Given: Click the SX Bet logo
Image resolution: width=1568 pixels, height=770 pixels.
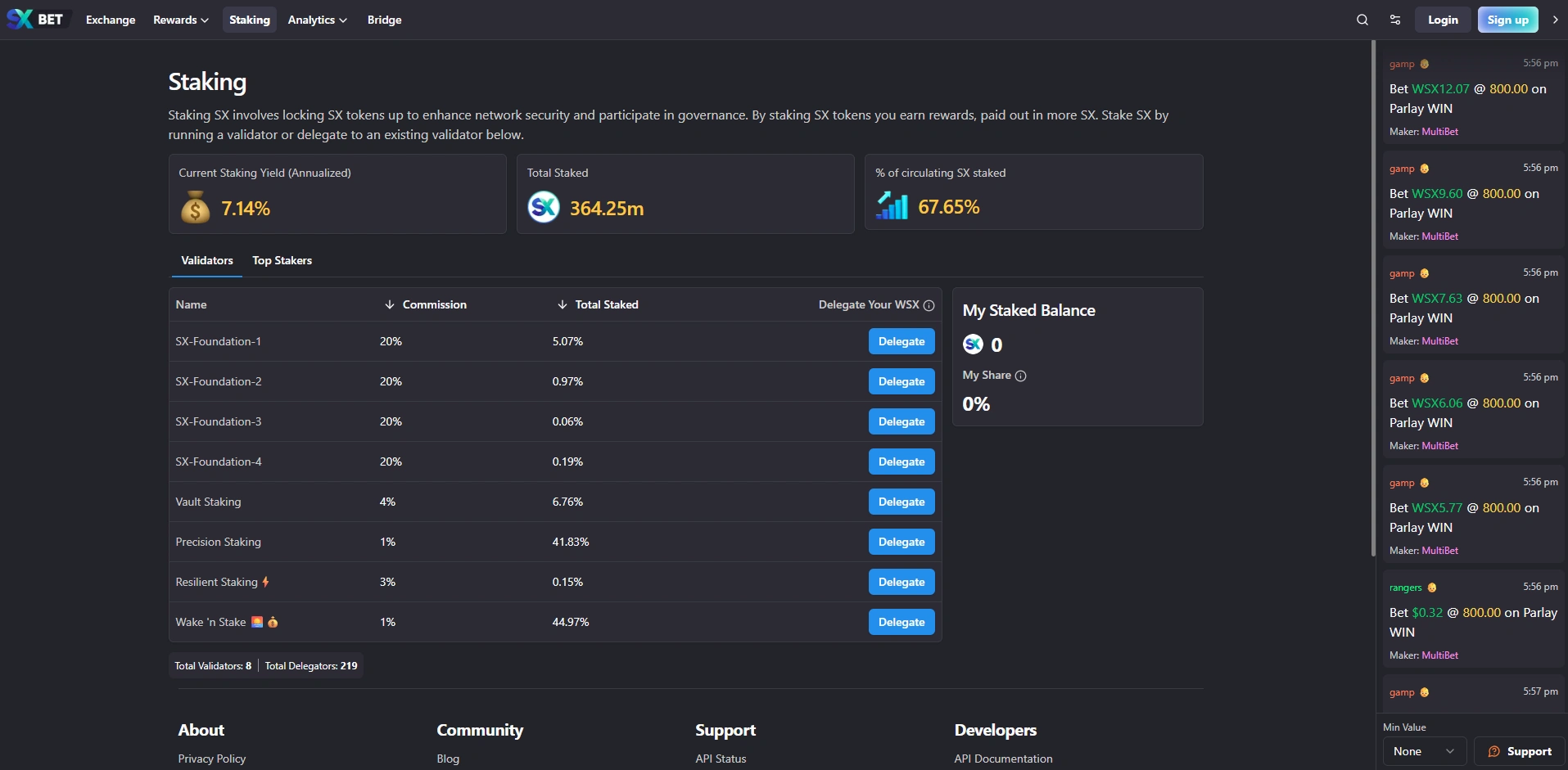Looking at the screenshot, I should pyautogui.click(x=35, y=20).
